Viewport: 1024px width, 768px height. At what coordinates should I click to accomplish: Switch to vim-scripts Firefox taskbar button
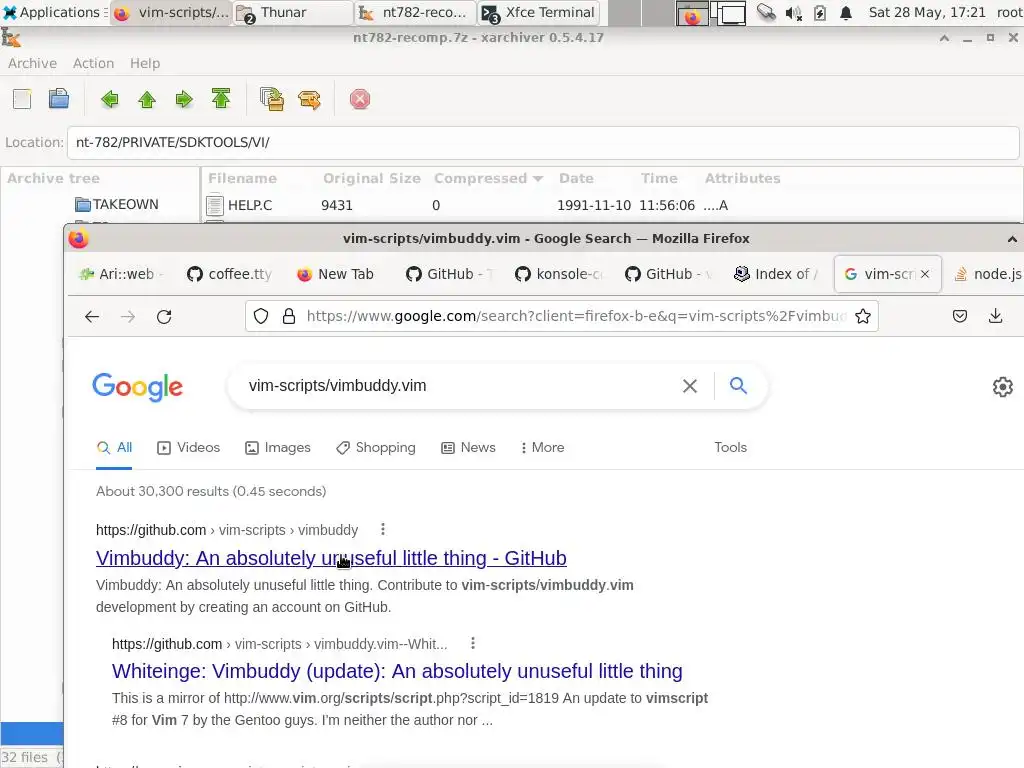pos(171,12)
